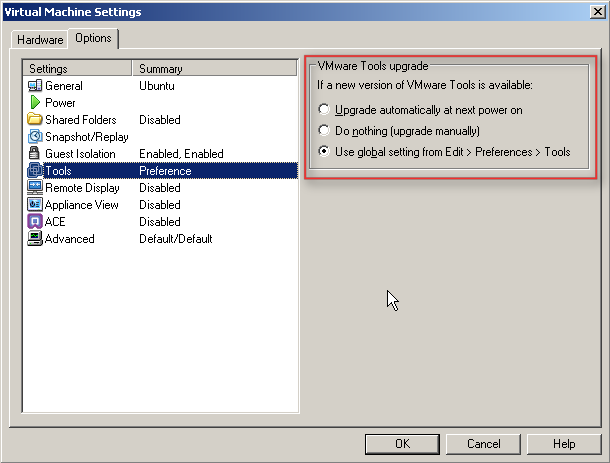Click the Summary column header
This screenshot has height=463, width=610.
(214, 69)
